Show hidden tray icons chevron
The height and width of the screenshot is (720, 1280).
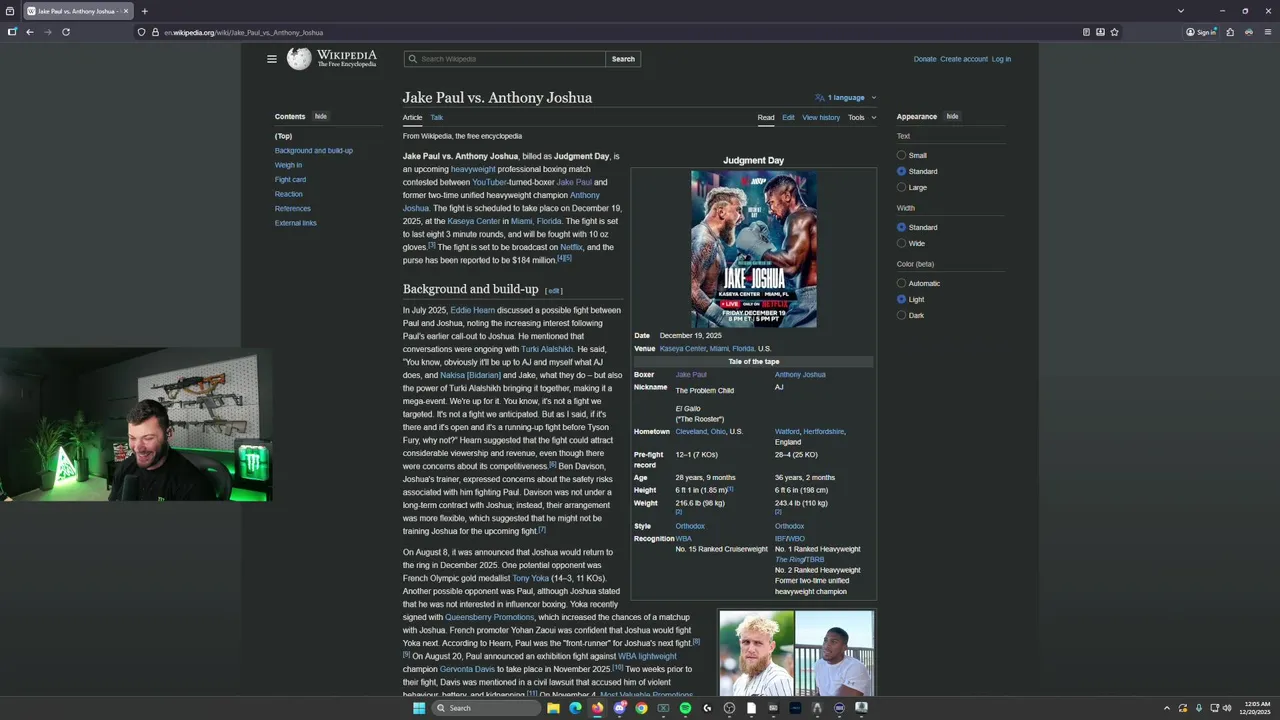1167,708
